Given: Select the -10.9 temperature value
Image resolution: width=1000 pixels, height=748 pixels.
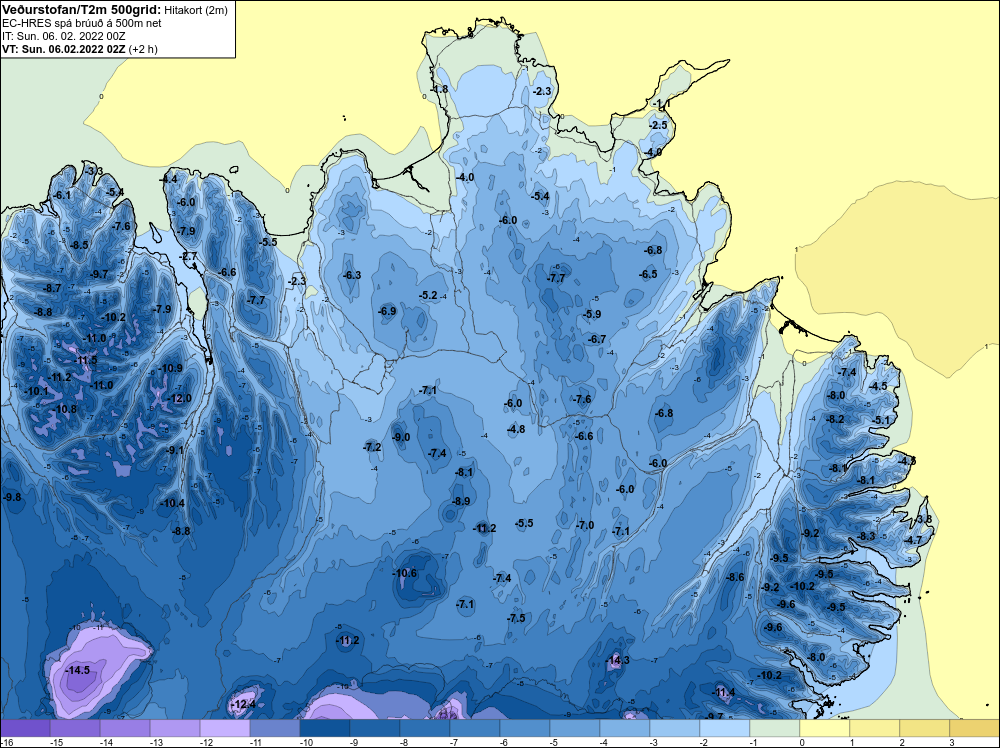Looking at the screenshot, I should 171,368.
